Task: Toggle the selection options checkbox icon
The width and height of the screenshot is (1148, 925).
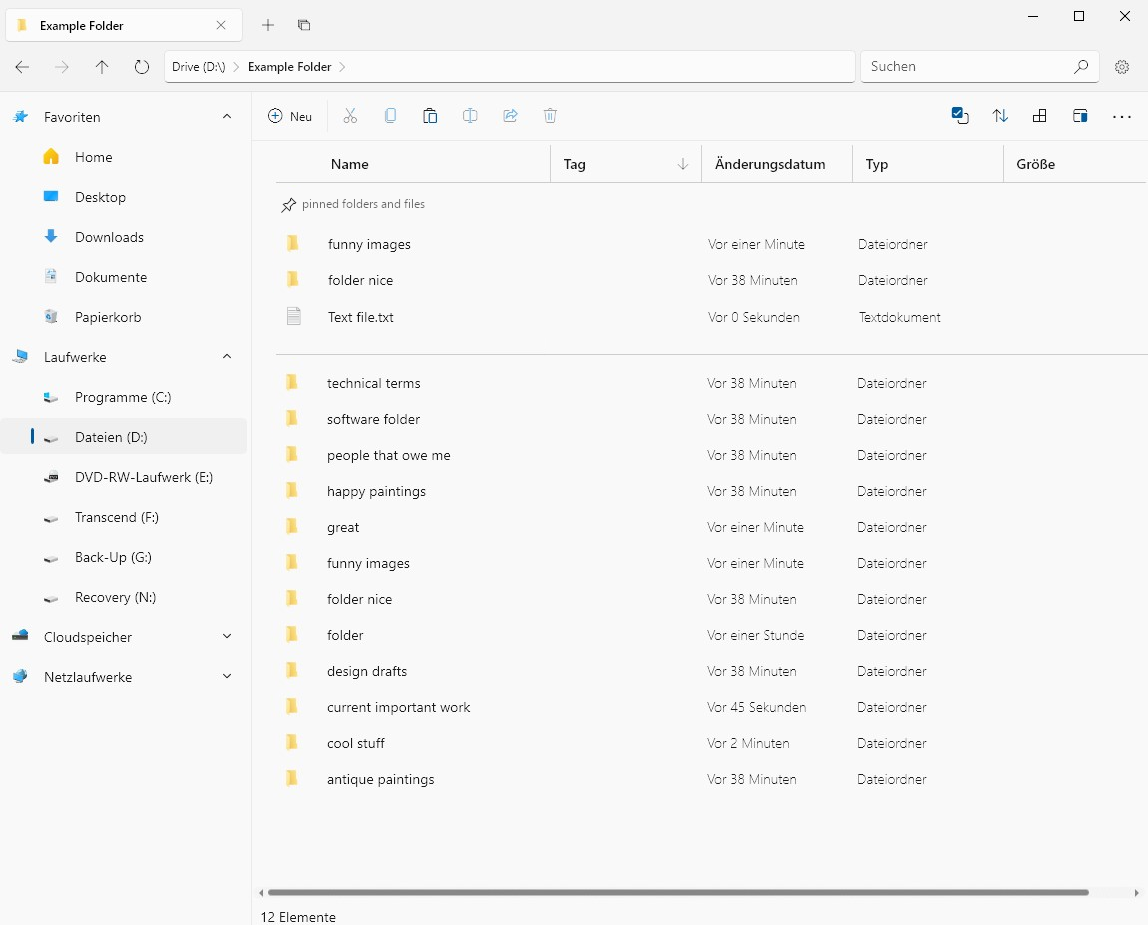Action: click(960, 116)
